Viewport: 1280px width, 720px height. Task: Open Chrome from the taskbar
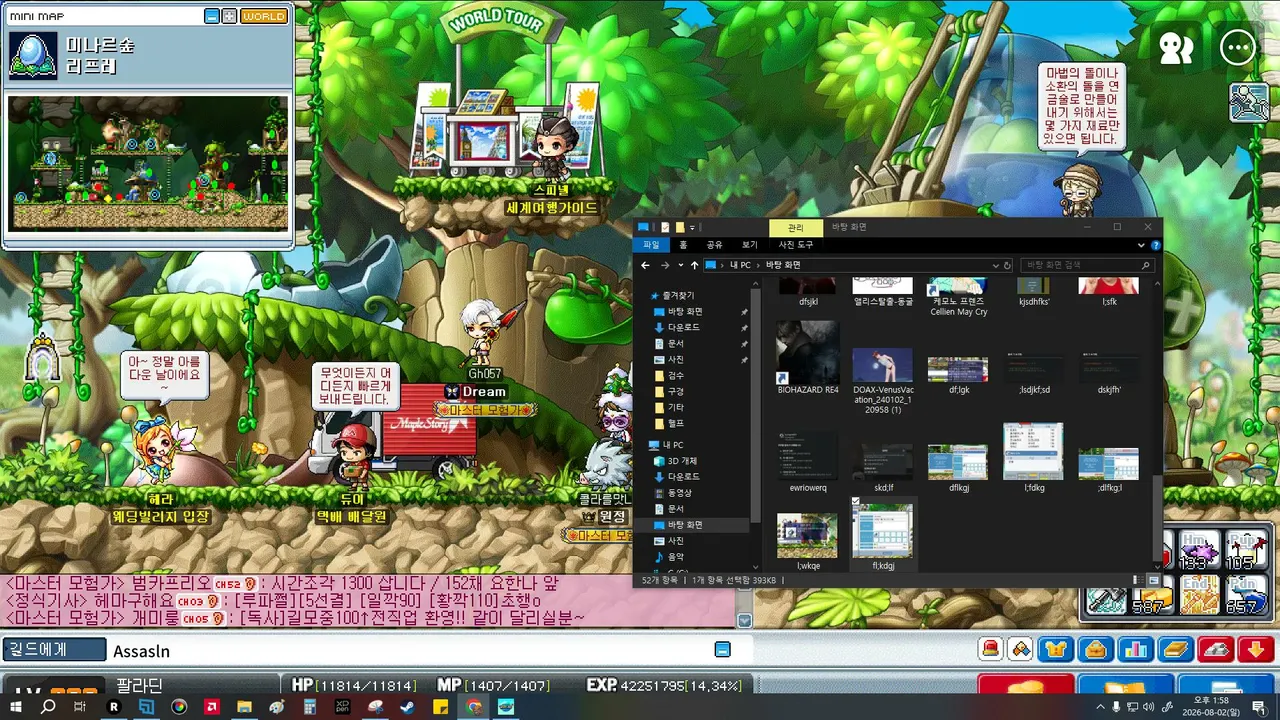point(473,707)
